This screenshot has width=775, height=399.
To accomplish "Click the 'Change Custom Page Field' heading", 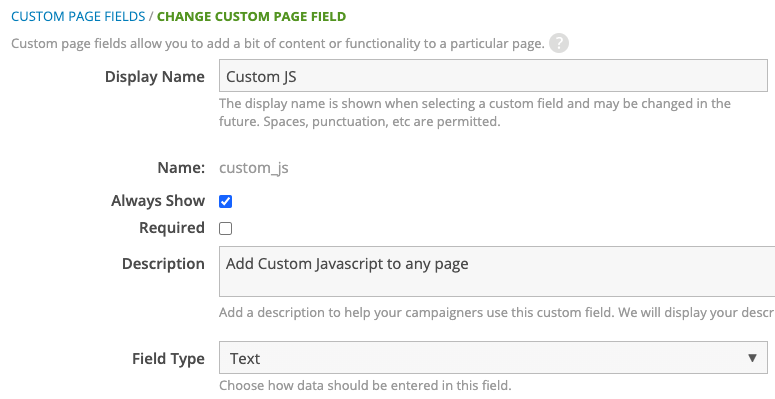I will 252,16.
